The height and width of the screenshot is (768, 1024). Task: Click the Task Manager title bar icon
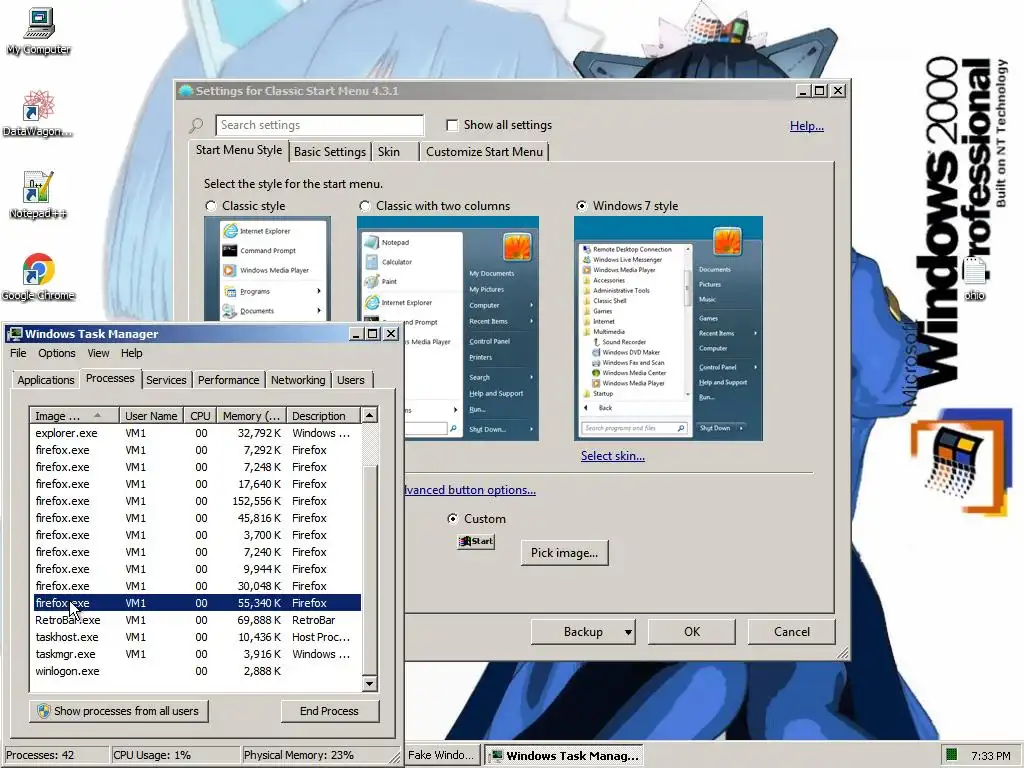click(15, 334)
